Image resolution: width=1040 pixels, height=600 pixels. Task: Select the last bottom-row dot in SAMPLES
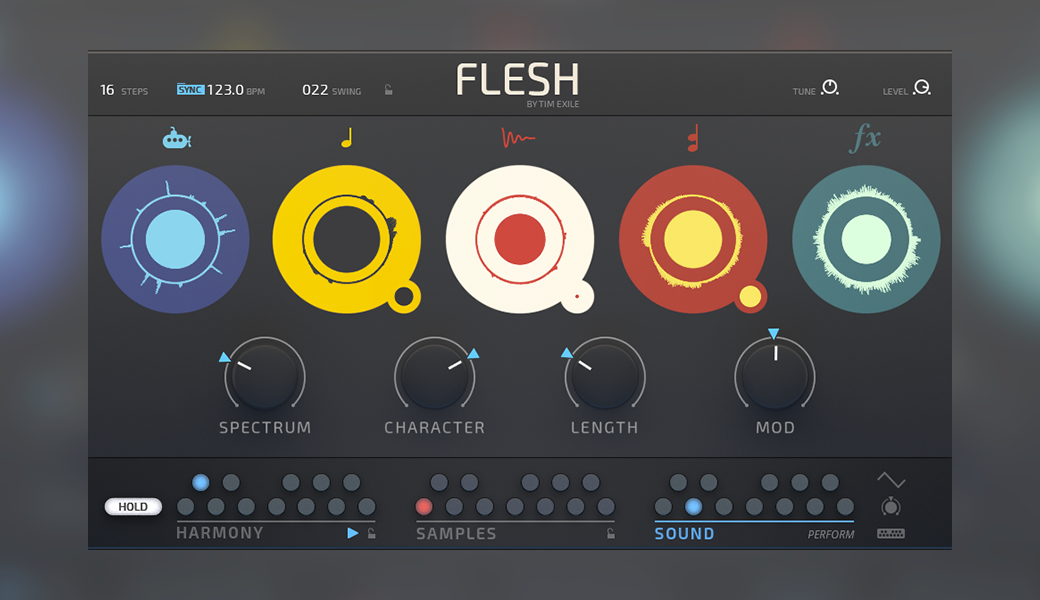point(606,507)
